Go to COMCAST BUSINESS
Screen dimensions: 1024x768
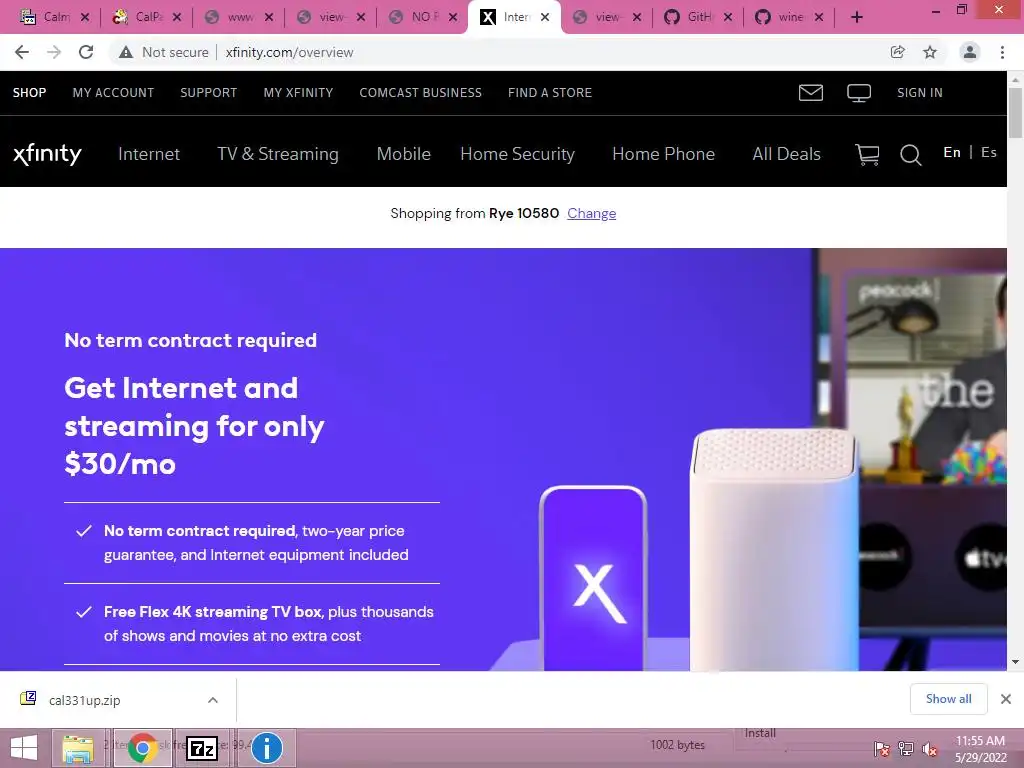click(x=421, y=93)
